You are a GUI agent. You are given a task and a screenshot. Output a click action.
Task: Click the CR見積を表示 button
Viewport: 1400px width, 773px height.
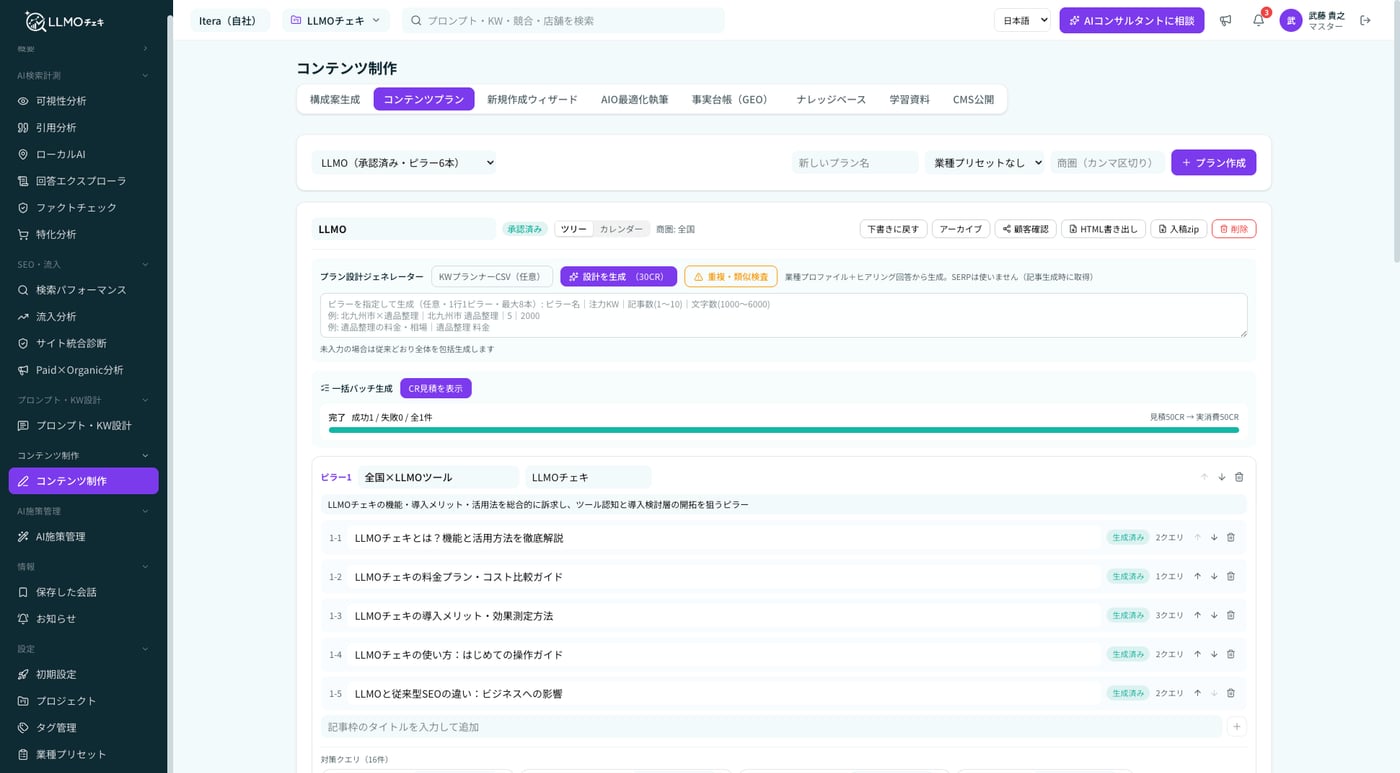pos(435,388)
